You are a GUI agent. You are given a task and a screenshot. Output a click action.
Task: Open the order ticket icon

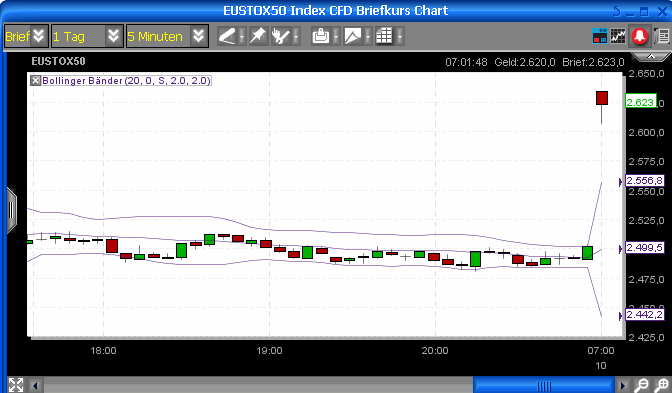[600, 36]
